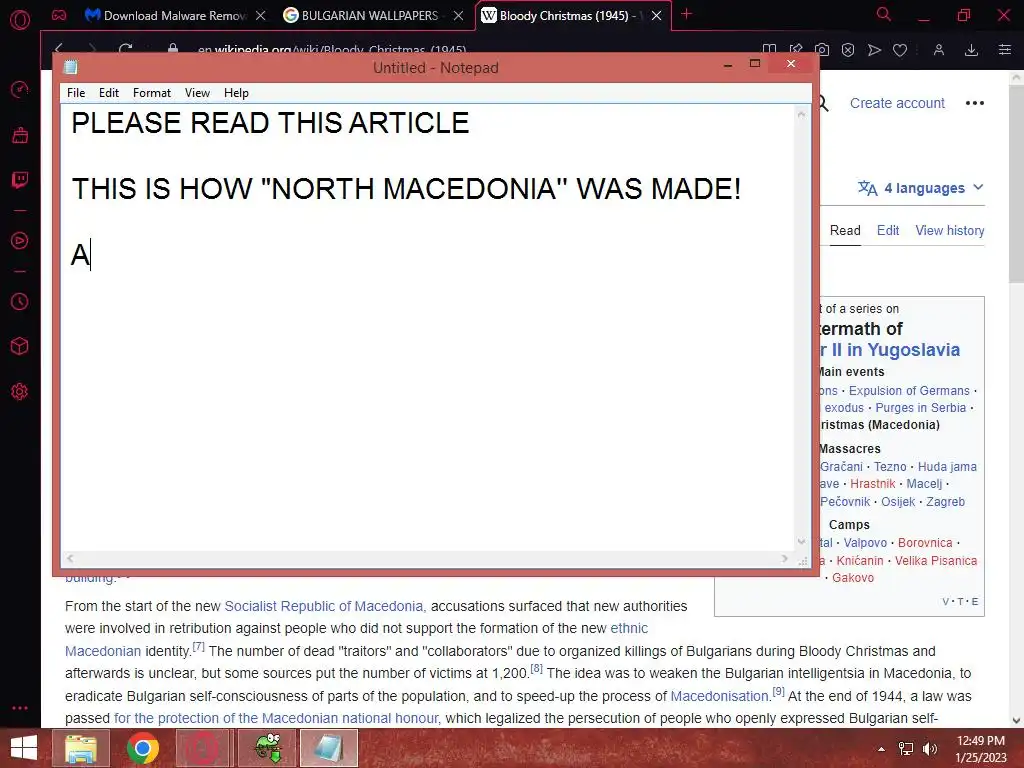Screen dimensions: 1024x768
Task: Open the easy setup sliders icon
Action: click(x=1005, y=50)
